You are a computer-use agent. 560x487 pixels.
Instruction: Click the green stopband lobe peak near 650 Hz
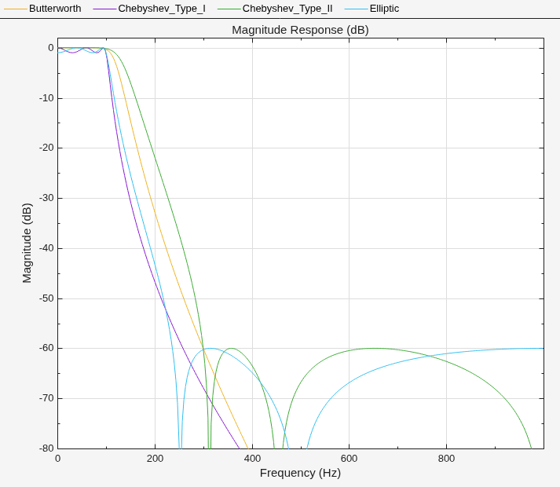[x=375, y=348]
